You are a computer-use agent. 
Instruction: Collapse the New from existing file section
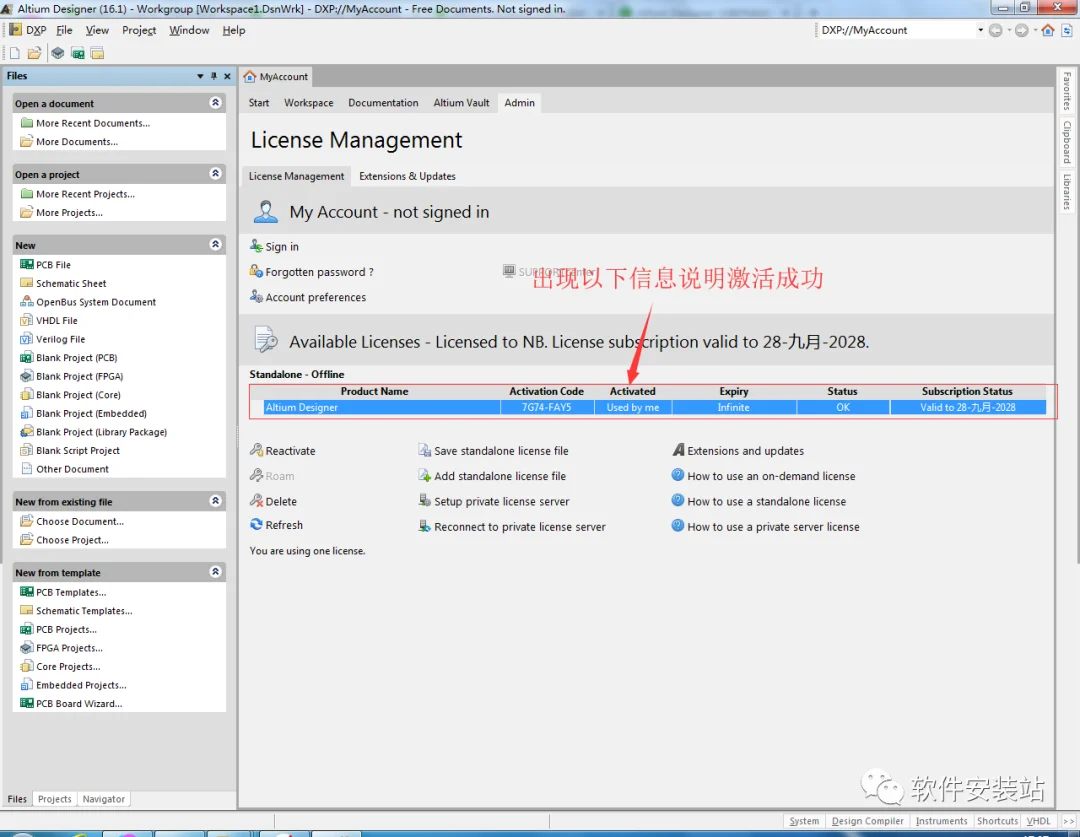216,501
